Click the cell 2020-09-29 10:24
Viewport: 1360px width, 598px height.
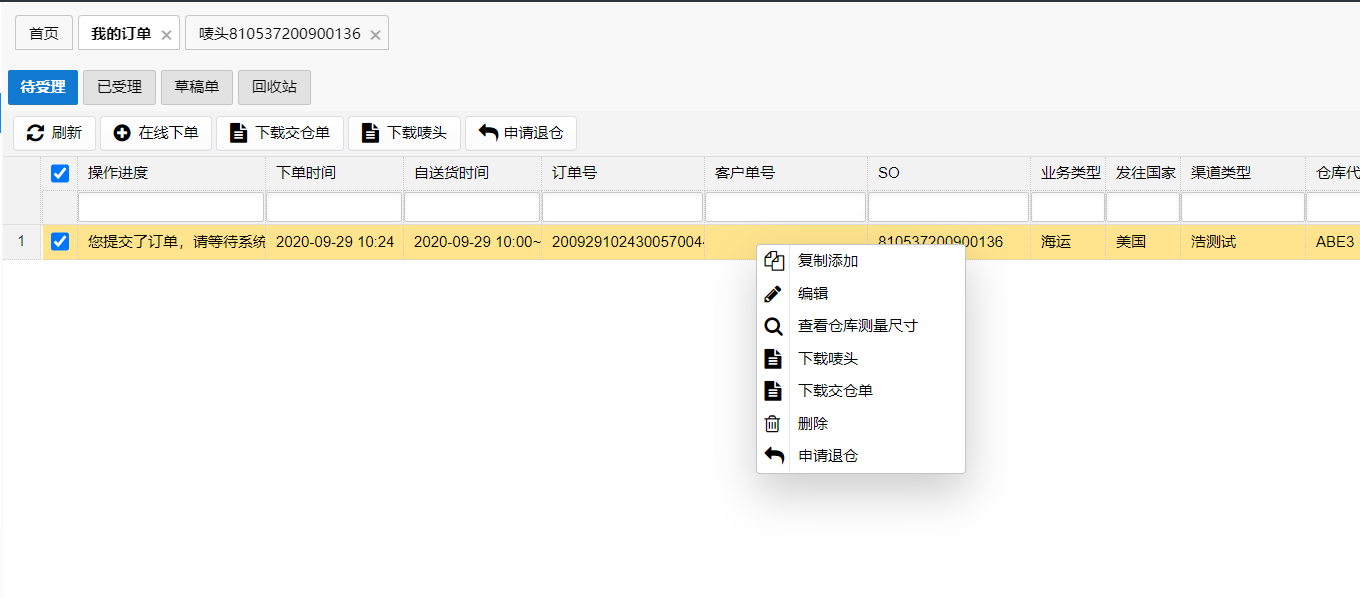(x=334, y=242)
